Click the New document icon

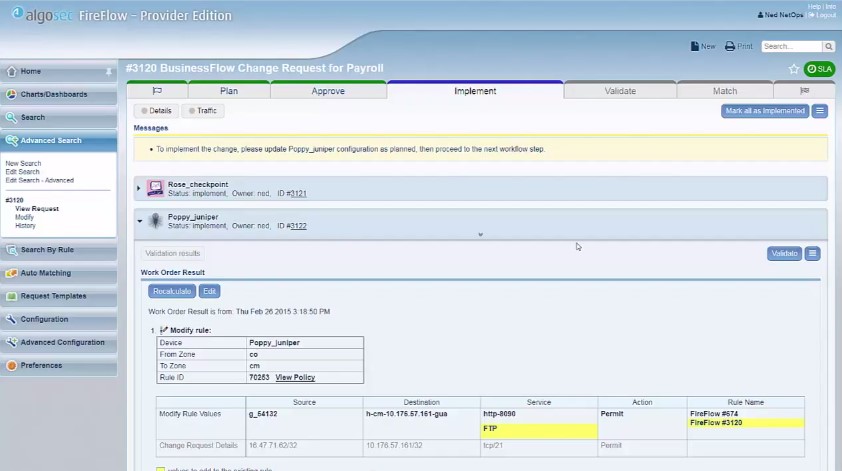coord(694,46)
